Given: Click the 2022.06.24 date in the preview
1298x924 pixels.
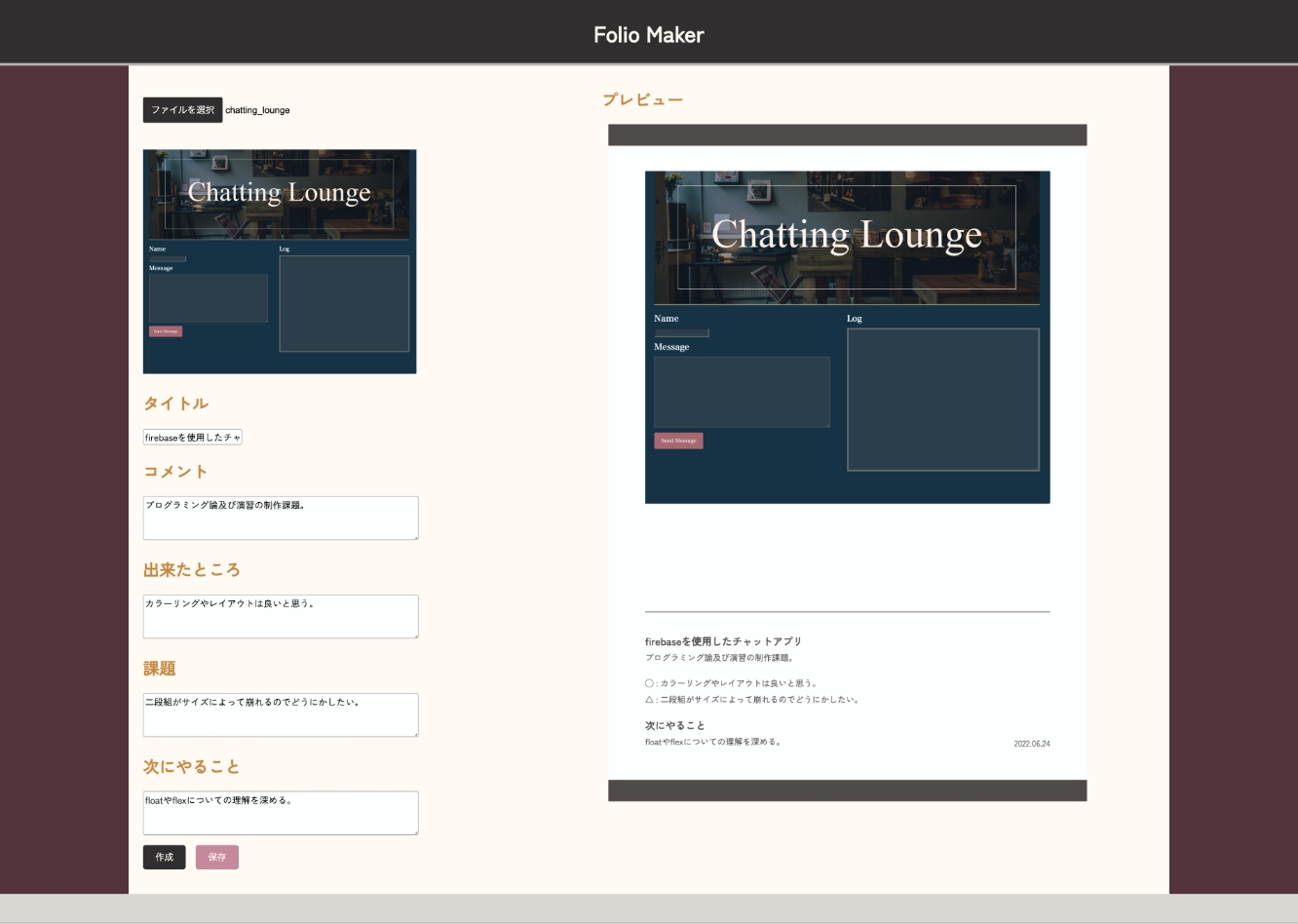Looking at the screenshot, I should point(1031,744).
